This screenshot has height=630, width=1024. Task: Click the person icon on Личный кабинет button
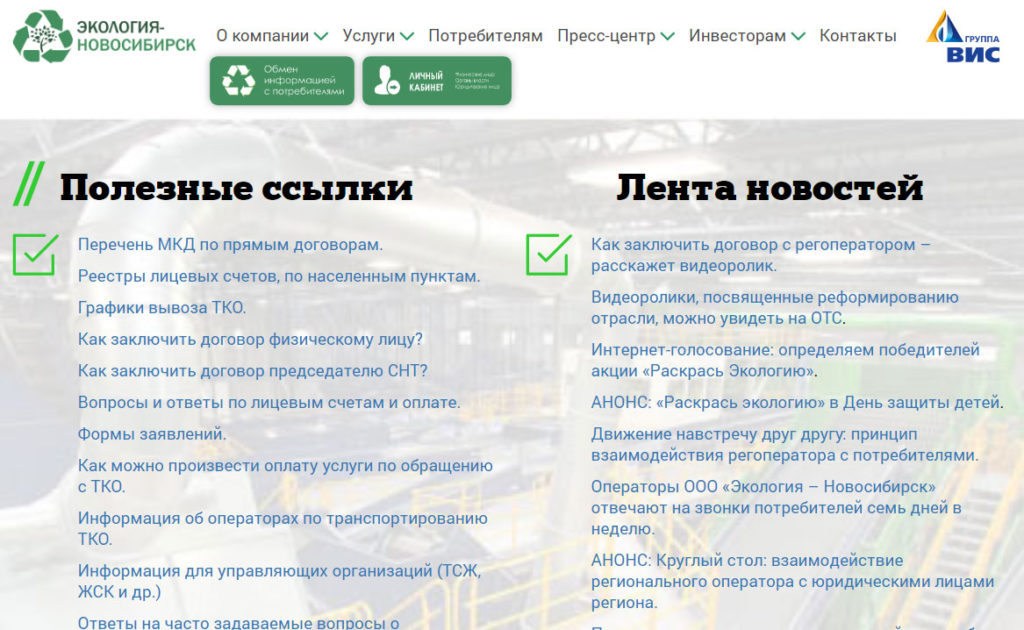pyautogui.click(x=385, y=82)
